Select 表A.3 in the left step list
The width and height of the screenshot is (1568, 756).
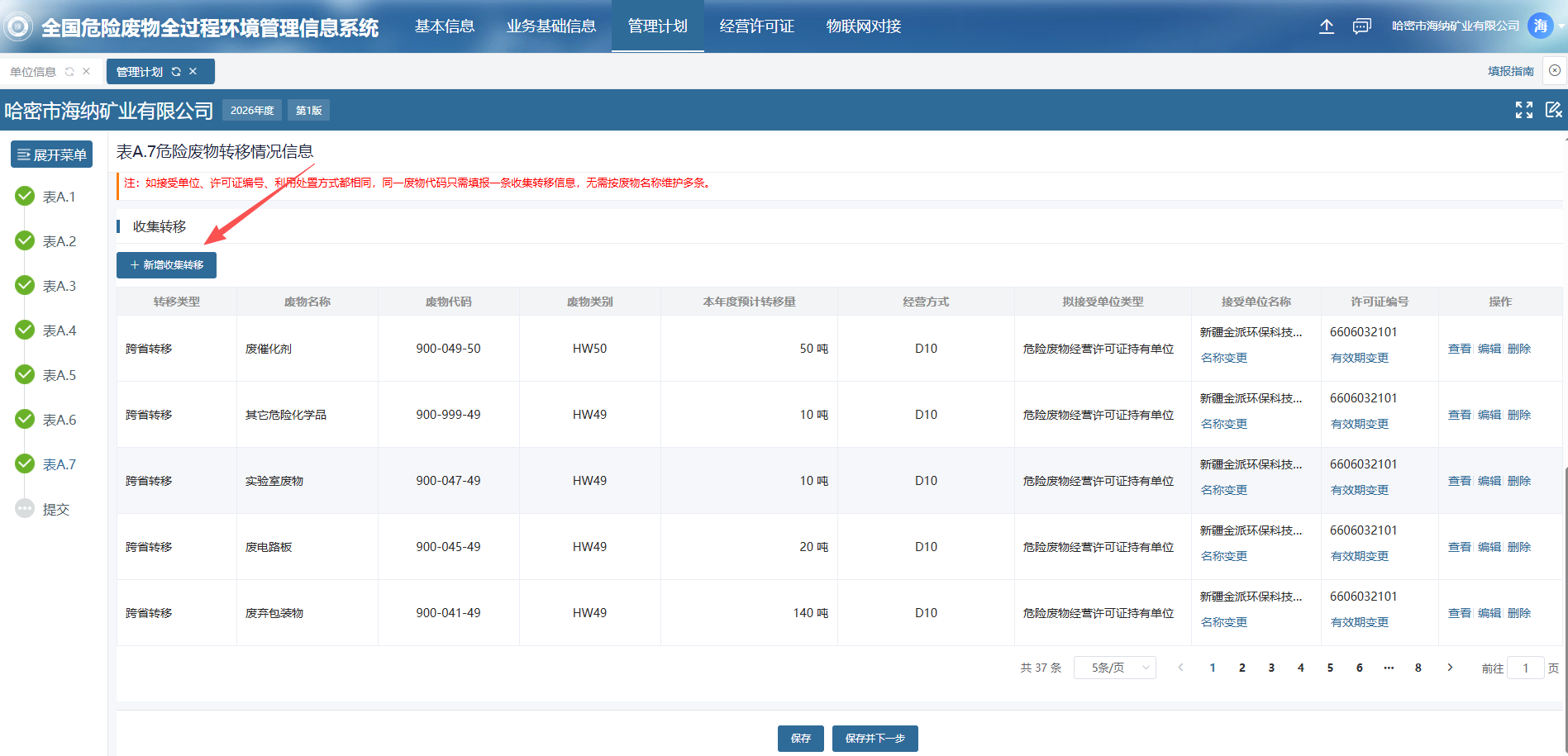[59, 286]
